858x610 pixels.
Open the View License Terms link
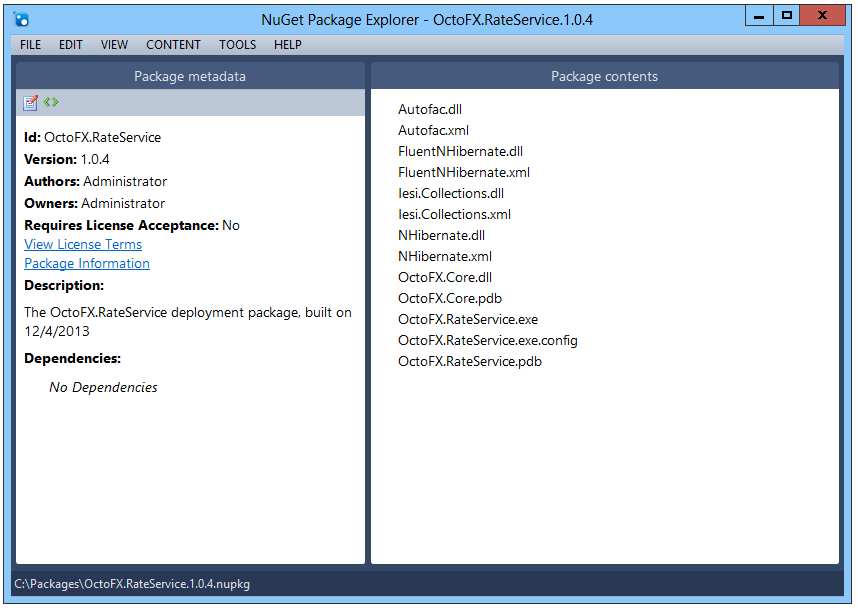coord(82,244)
